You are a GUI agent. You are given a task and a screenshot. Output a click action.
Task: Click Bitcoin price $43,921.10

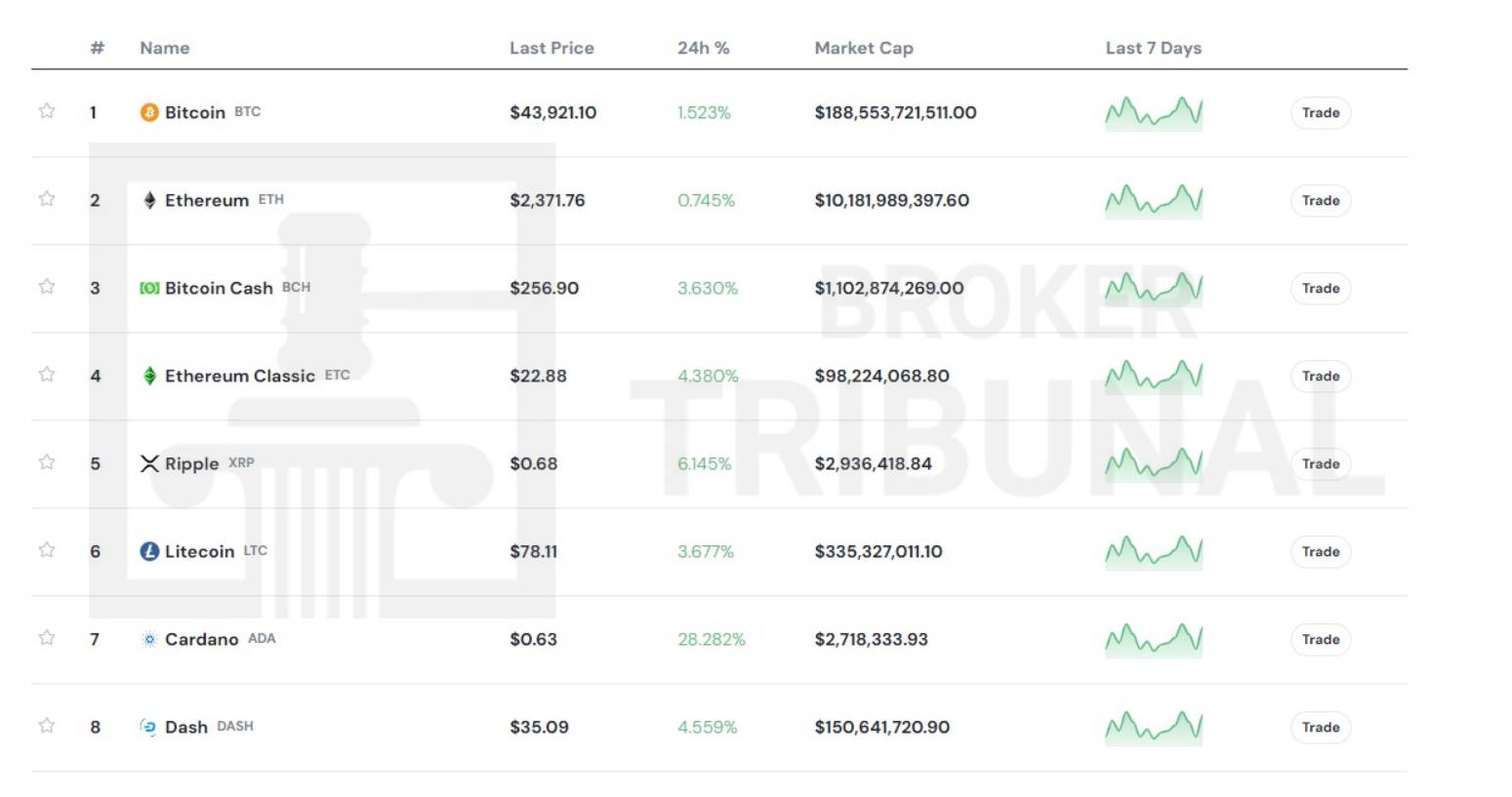click(x=553, y=112)
